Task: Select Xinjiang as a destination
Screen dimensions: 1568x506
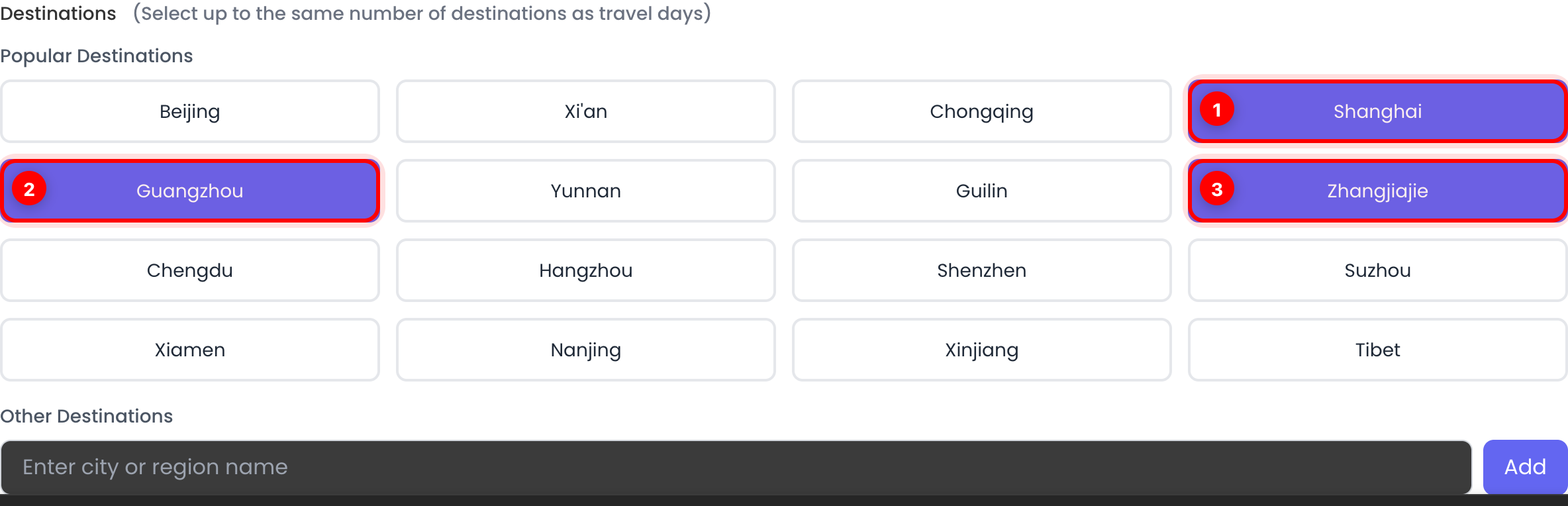Action: coord(981,349)
